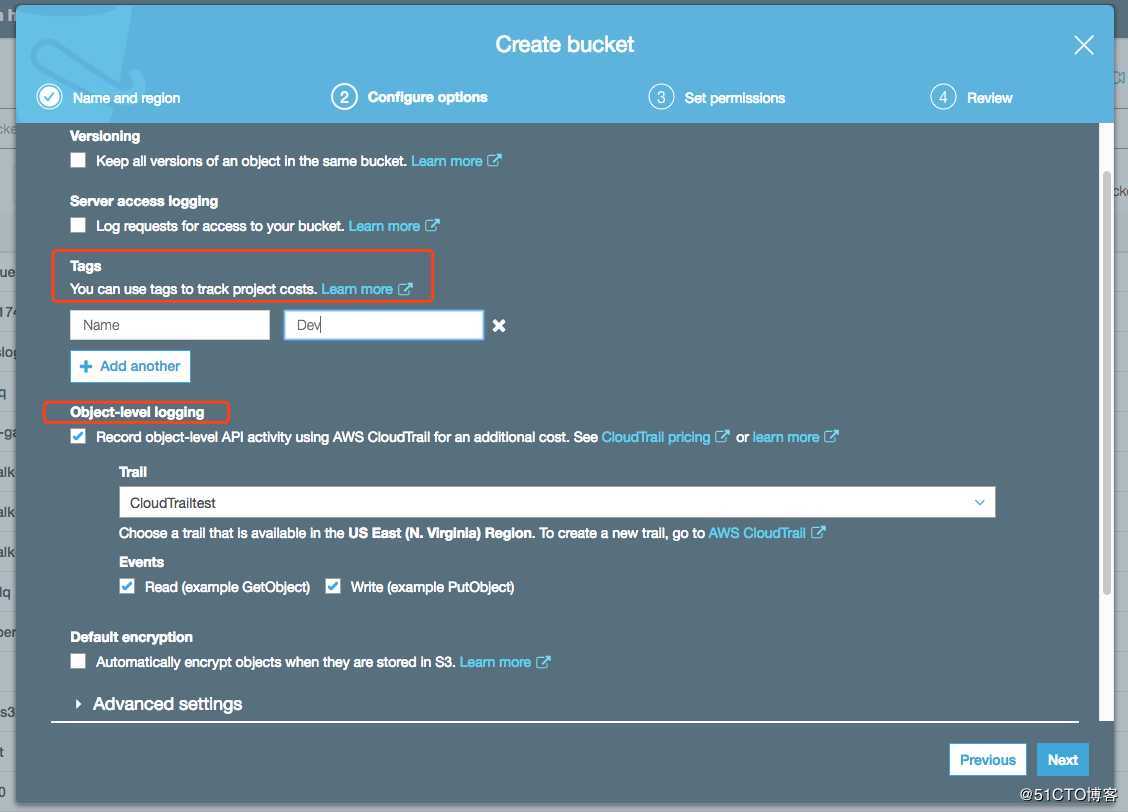Select the Configure options step
The height and width of the screenshot is (812, 1128).
427,97
